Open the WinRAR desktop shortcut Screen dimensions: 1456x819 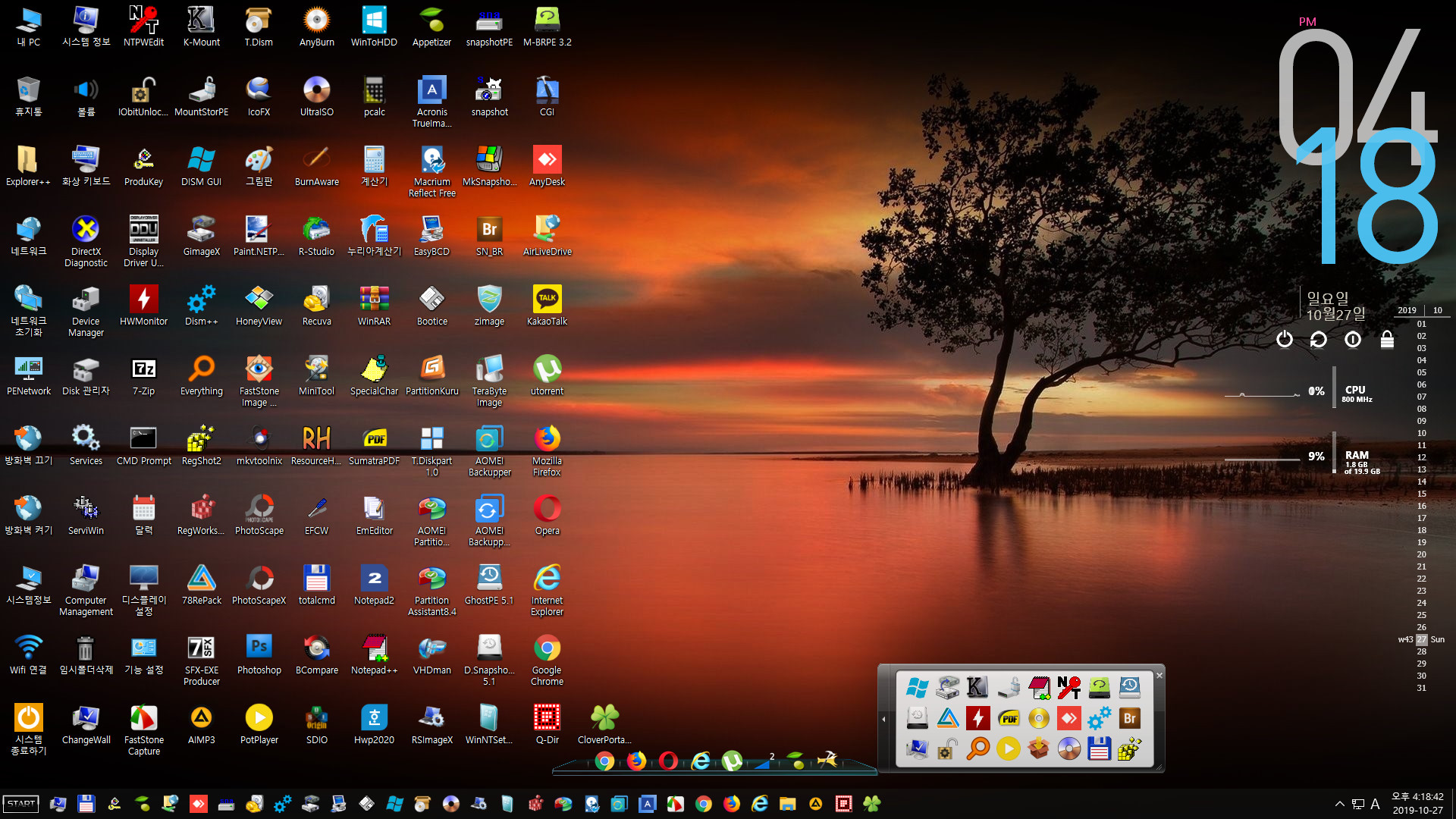[x=374, y=306]
